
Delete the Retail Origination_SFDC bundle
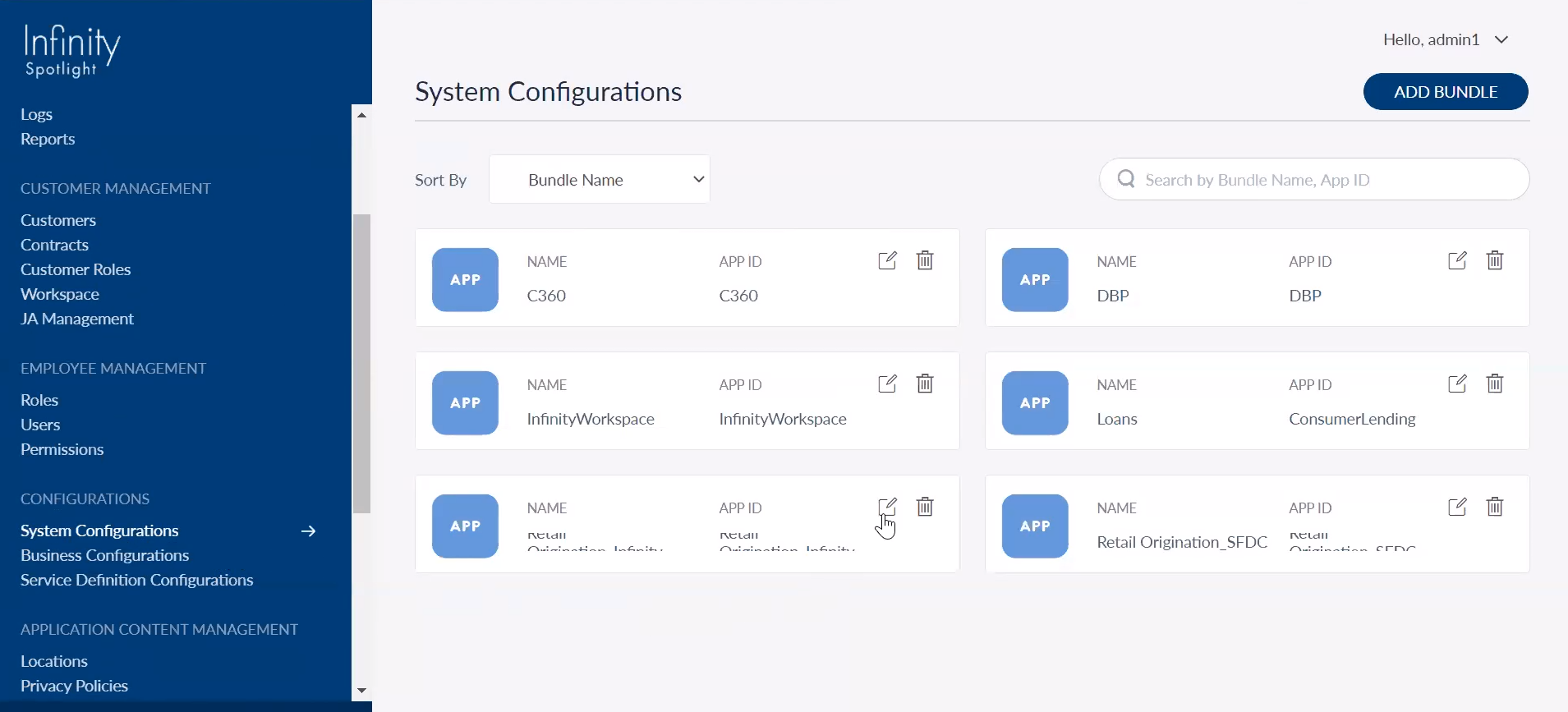tap(1495, 508)
